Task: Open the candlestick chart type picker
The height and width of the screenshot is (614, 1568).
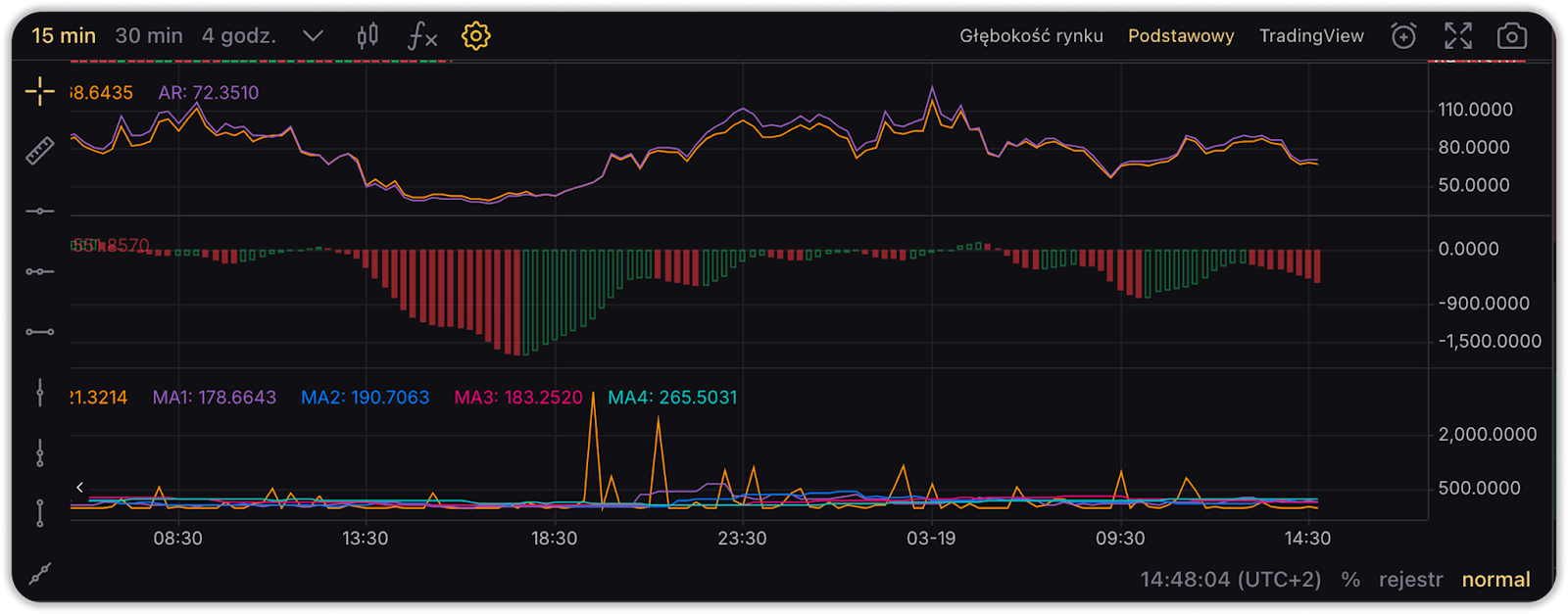Action: [x=367, y=36]
